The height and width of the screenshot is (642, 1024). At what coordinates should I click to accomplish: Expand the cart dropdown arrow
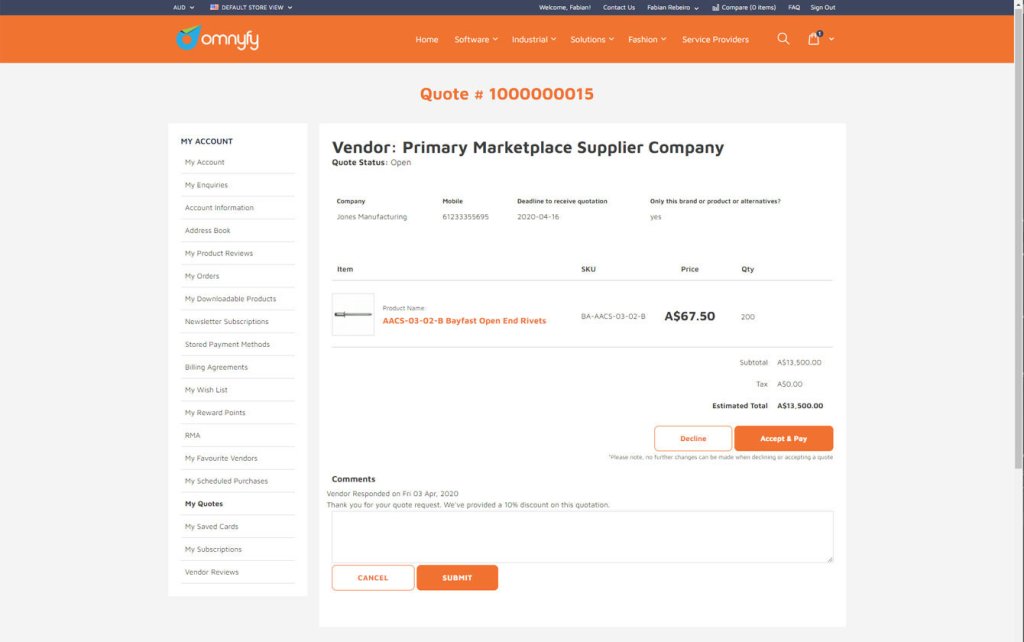tap(831, 39)
